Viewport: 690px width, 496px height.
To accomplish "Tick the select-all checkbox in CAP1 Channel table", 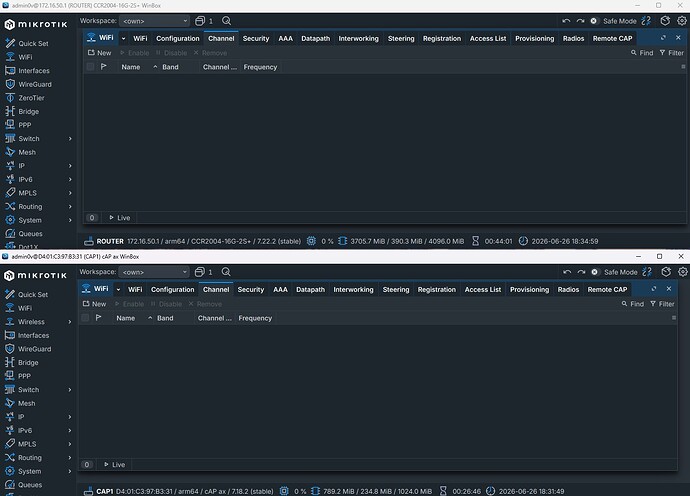I will [85, 318].
